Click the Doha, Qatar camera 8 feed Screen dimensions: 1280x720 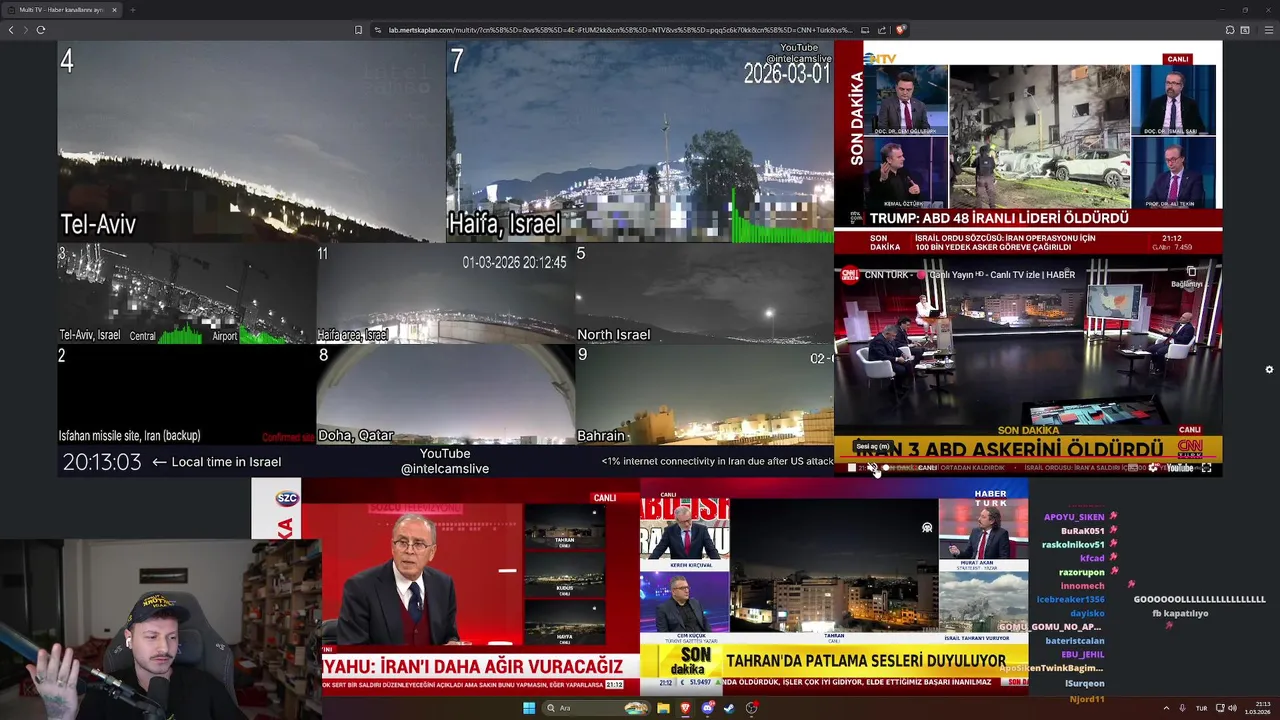pyautogui.click(x=445, y=394)
